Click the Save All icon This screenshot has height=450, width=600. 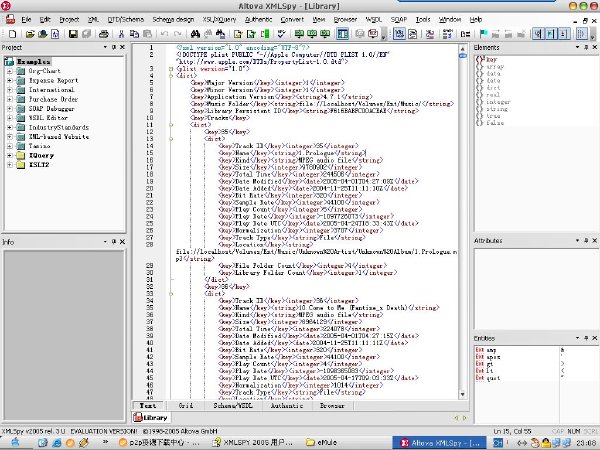coord(86,34)
